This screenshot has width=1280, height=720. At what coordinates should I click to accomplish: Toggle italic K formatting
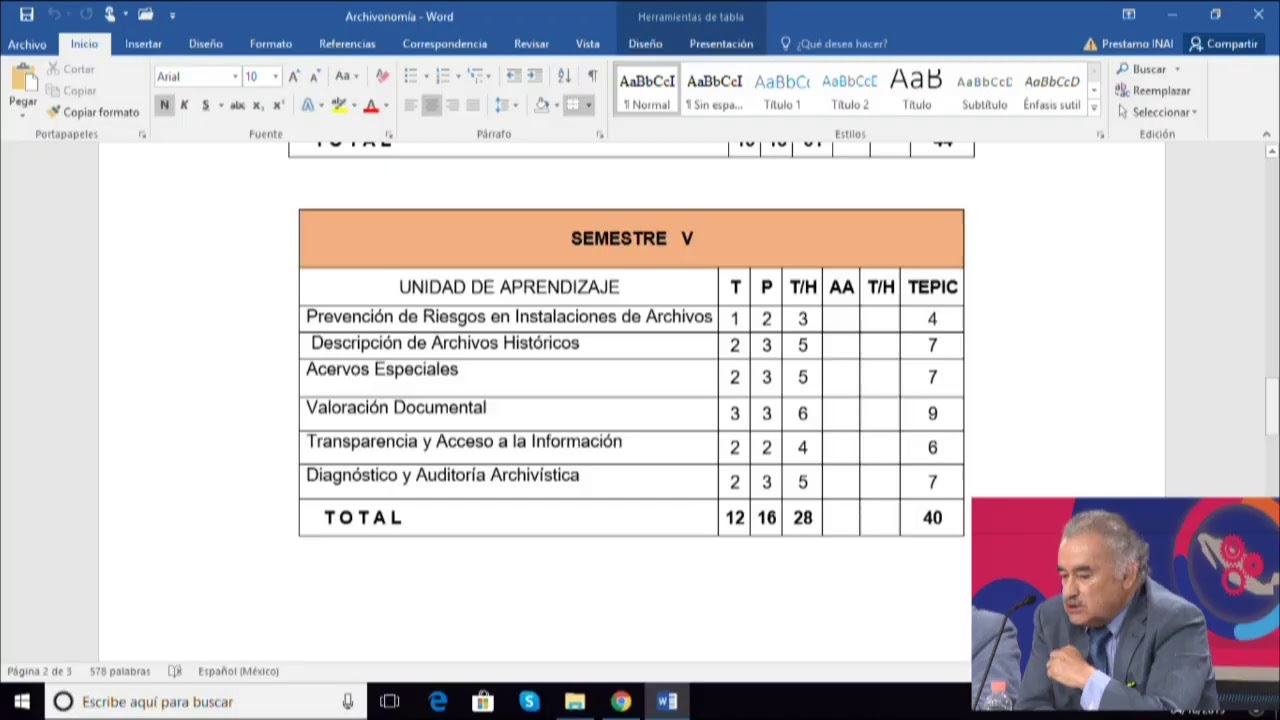point(184,105)
